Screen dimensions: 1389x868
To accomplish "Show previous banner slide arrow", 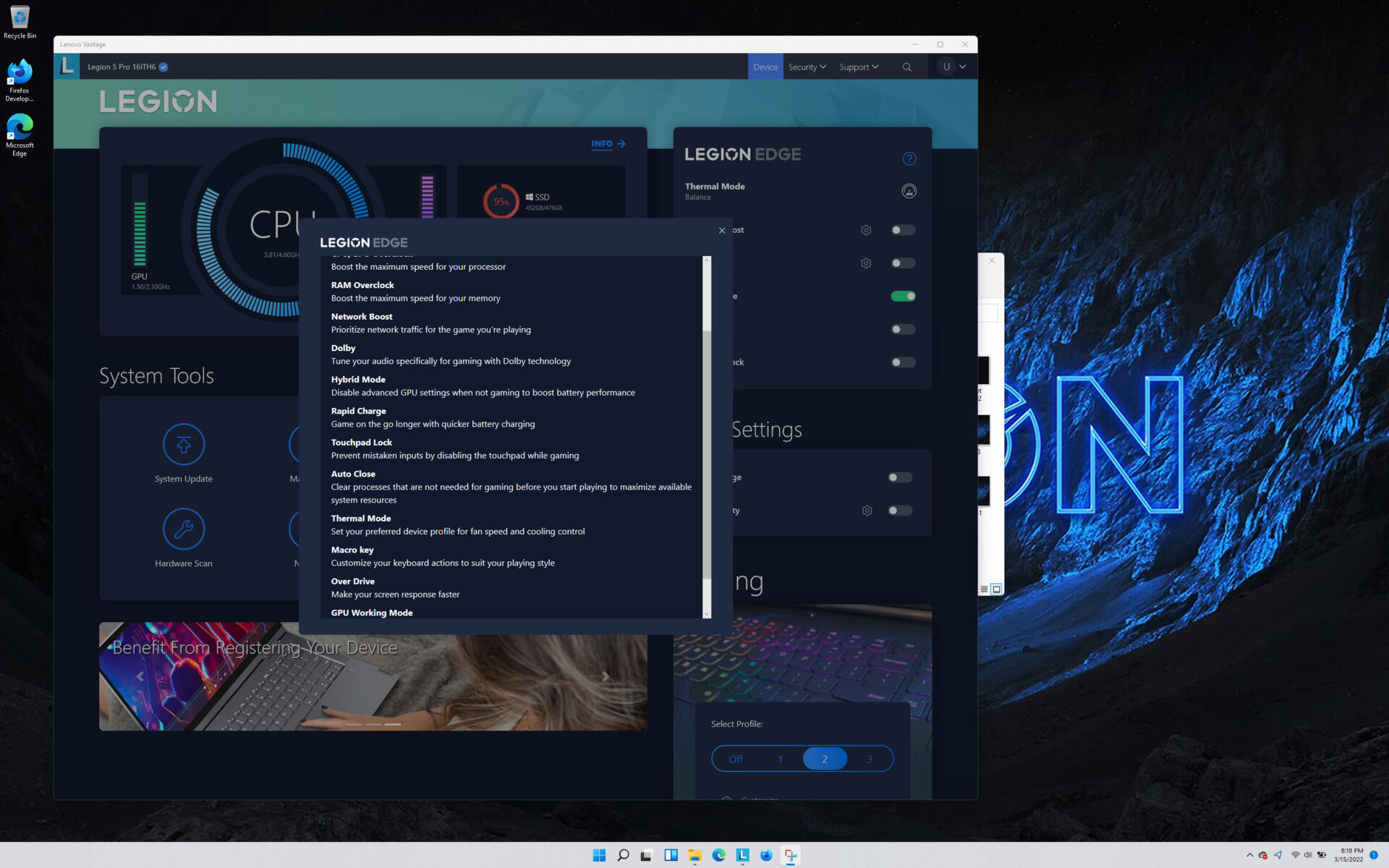I will [140, 676].
